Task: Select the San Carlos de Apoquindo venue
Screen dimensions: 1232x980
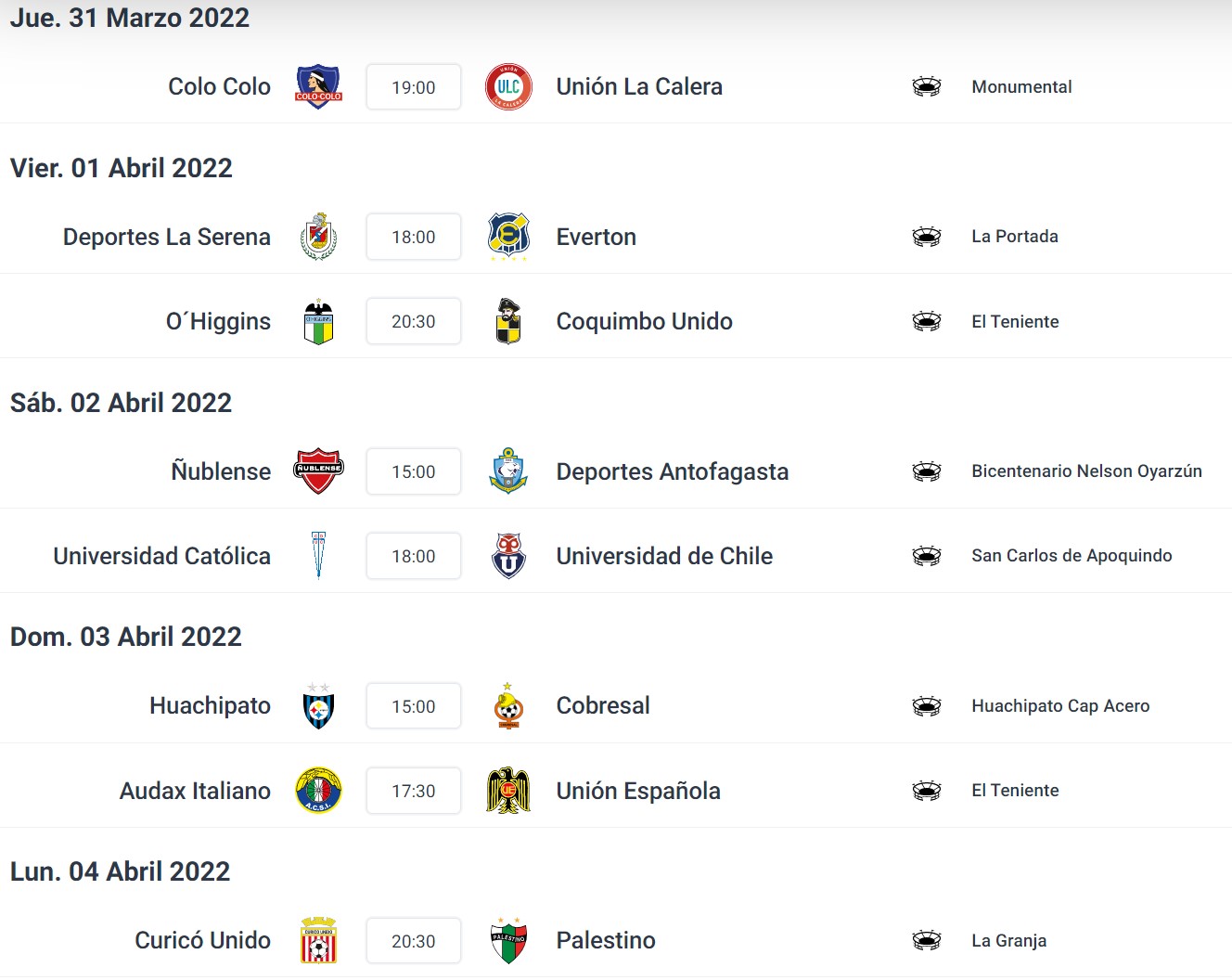Action: (1072, 556)
